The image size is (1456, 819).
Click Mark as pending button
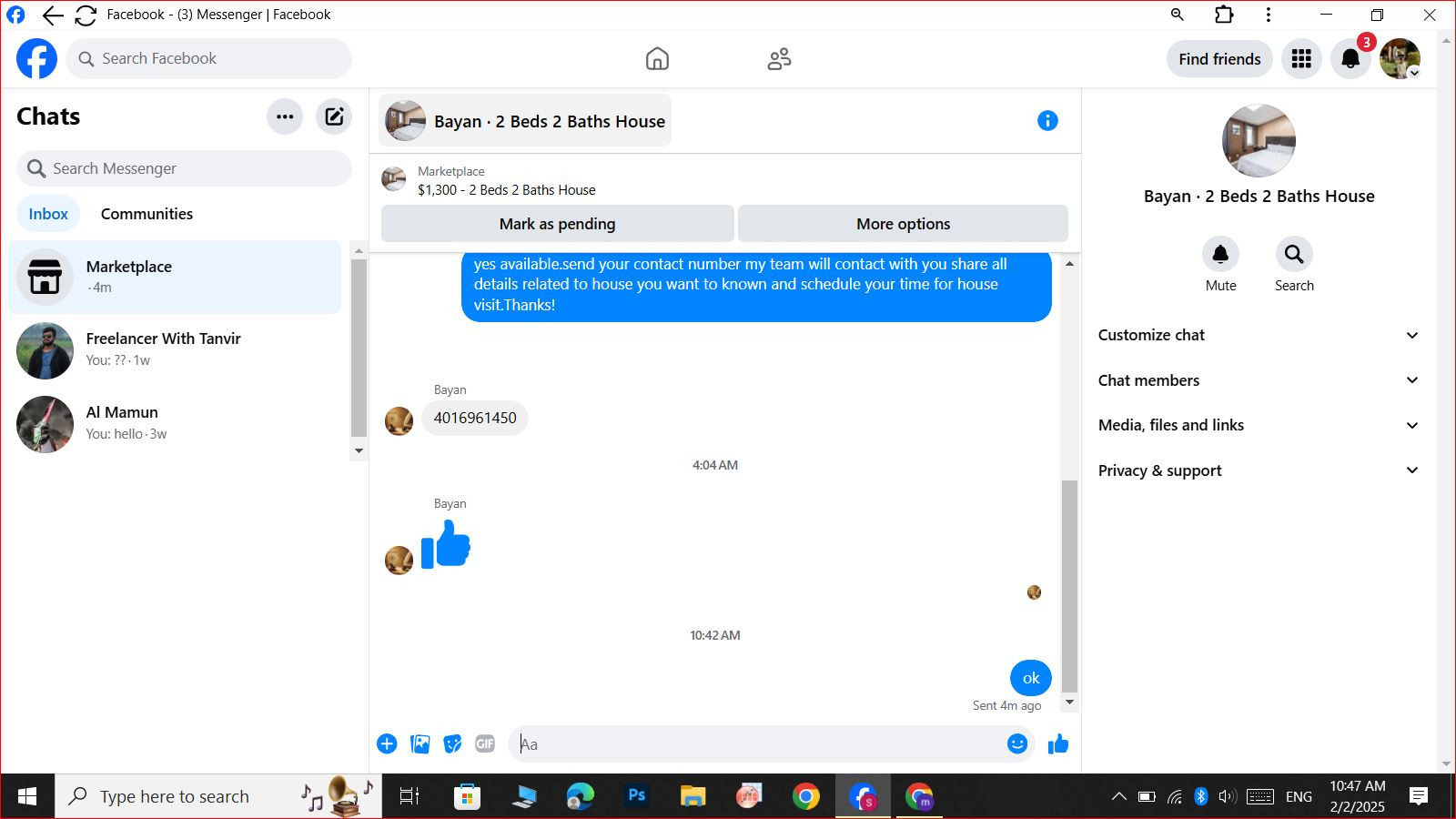[557, 224]
